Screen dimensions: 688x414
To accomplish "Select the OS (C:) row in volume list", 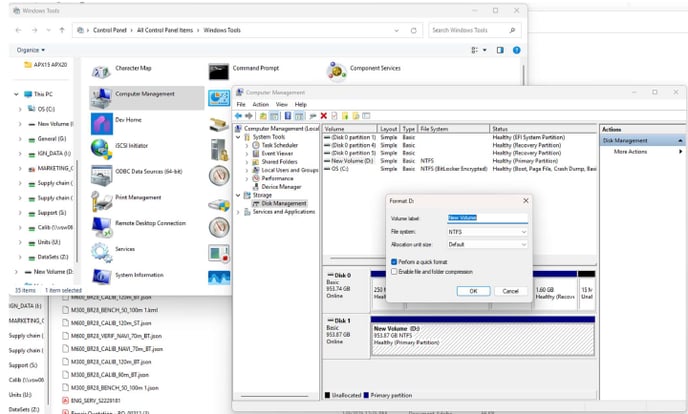I will (x=459, y=169).
